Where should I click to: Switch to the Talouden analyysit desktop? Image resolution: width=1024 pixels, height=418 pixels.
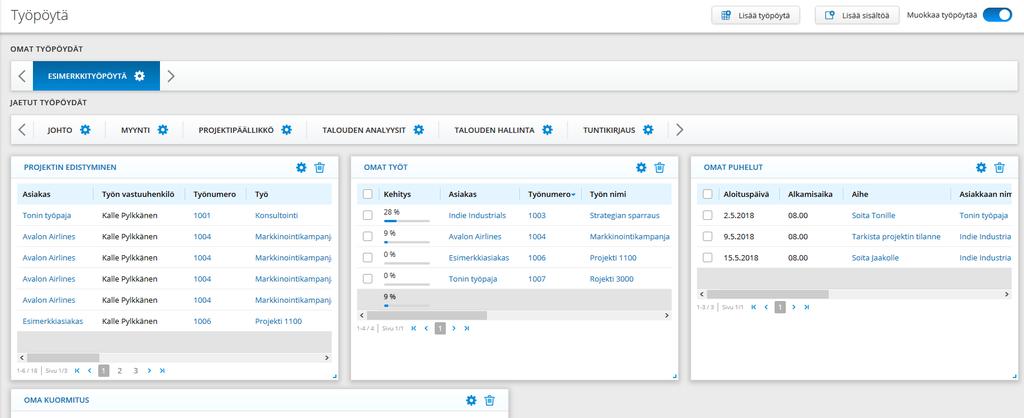tap(364, 130)
